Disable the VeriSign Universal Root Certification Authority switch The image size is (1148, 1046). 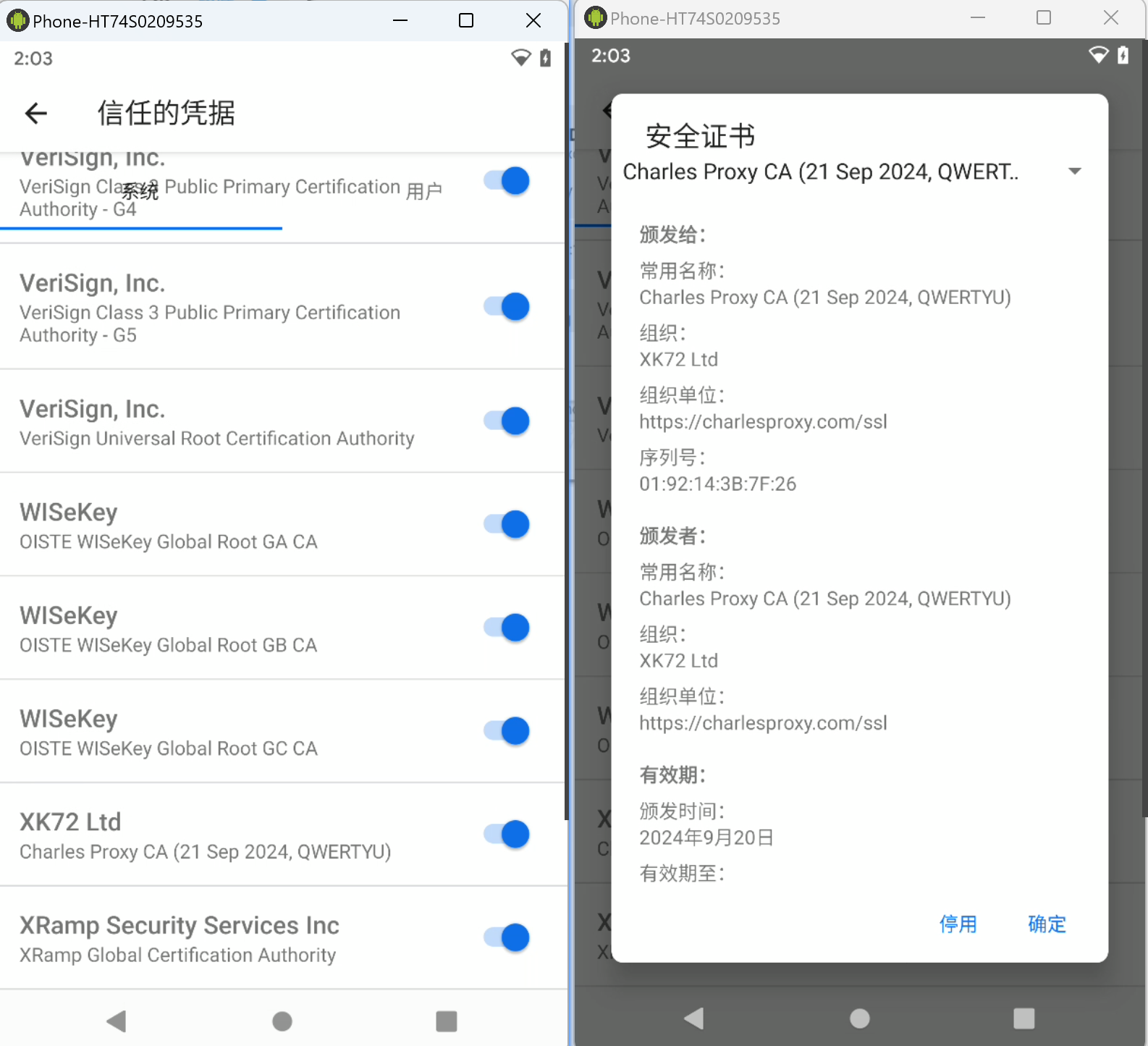click(x=507, y=421)
